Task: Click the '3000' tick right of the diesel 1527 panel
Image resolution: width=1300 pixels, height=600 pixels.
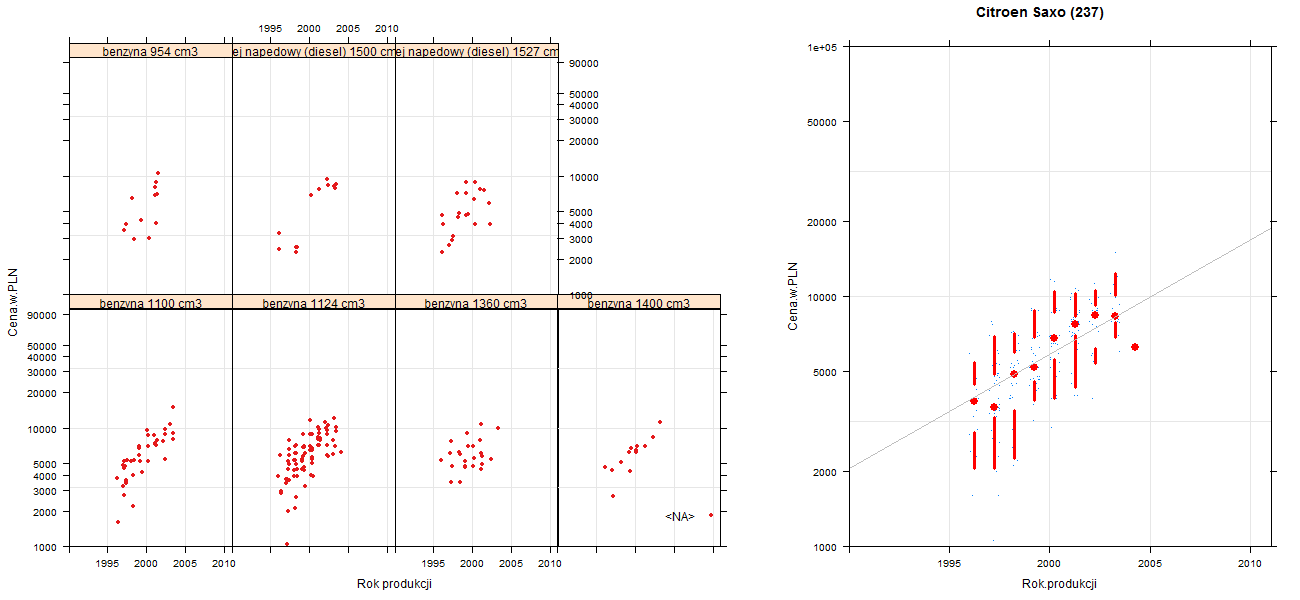Action: pos(580,239)
